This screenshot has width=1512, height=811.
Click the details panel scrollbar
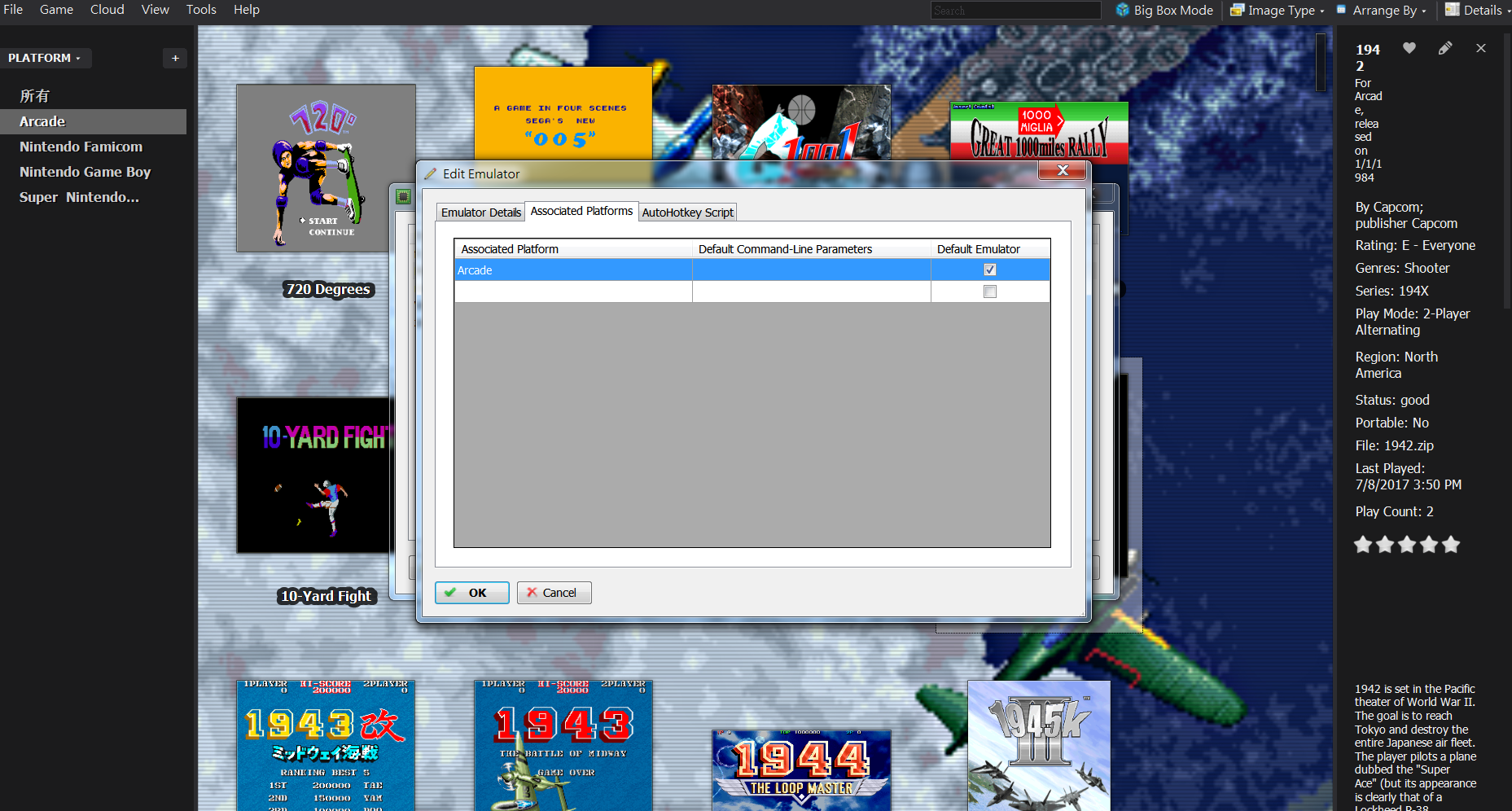(x=1507, y=171)
